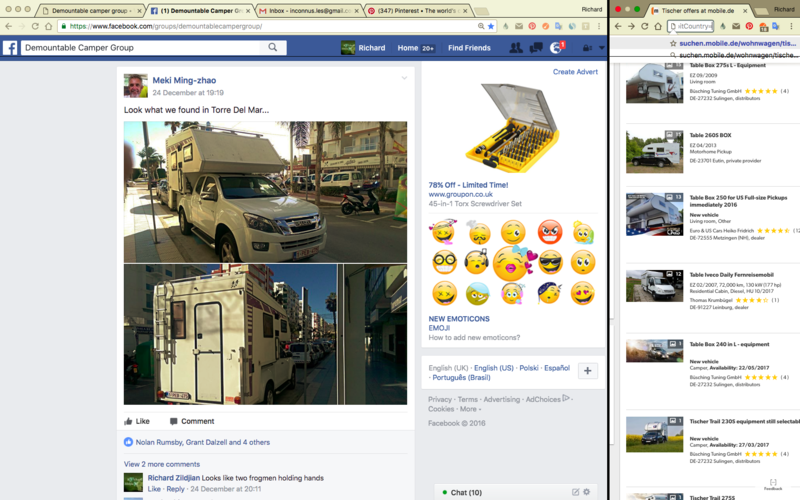Screen dimensions: 800x500
Task: Reload page in mobile.de window
Action: (x=644, y=26)
